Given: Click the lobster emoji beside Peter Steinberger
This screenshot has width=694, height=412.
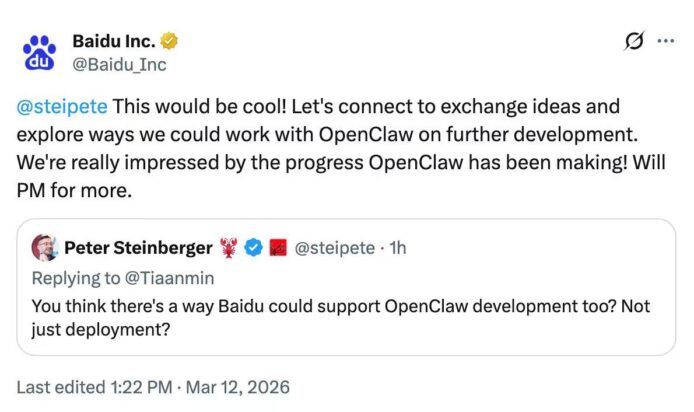Looking at the screenshot, I should click(231, 247).
